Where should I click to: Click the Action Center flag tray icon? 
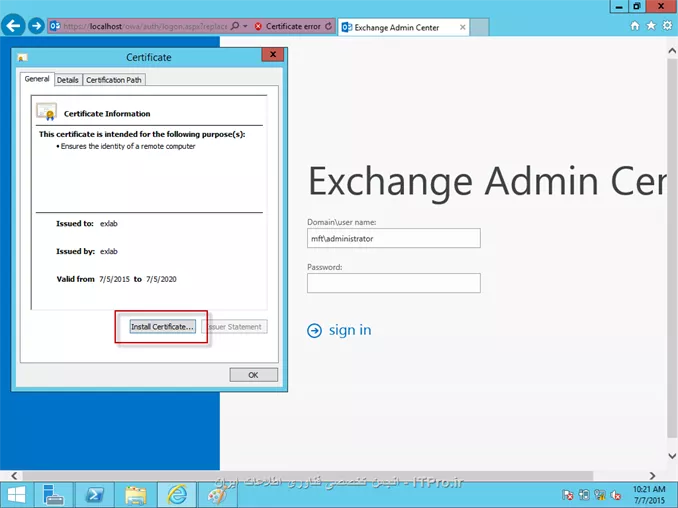click(568, 495)
